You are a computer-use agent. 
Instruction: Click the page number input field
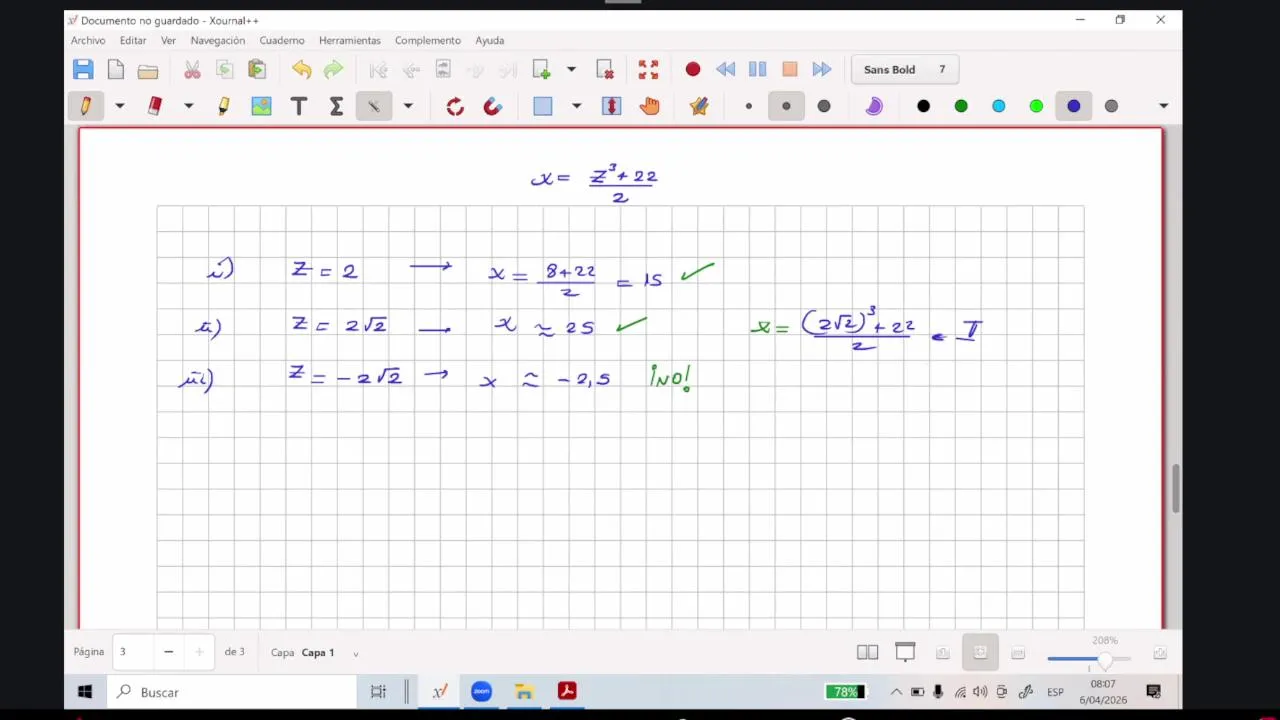[133, 652]
